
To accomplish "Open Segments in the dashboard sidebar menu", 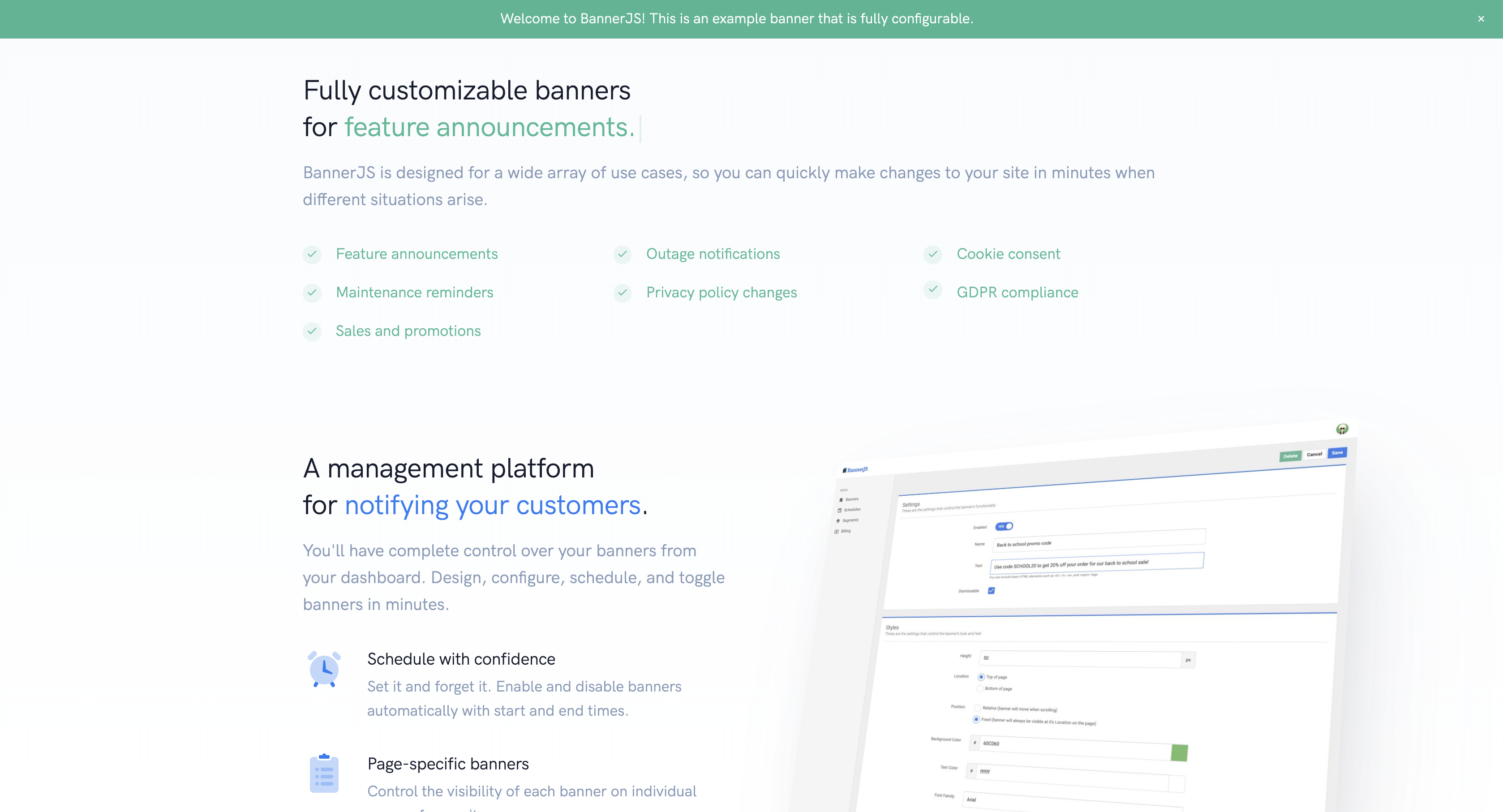I will (x=850, y=520).
